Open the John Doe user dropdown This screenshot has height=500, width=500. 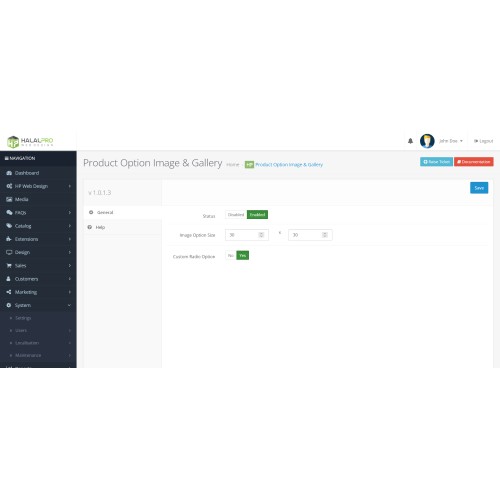pos(451,141)
